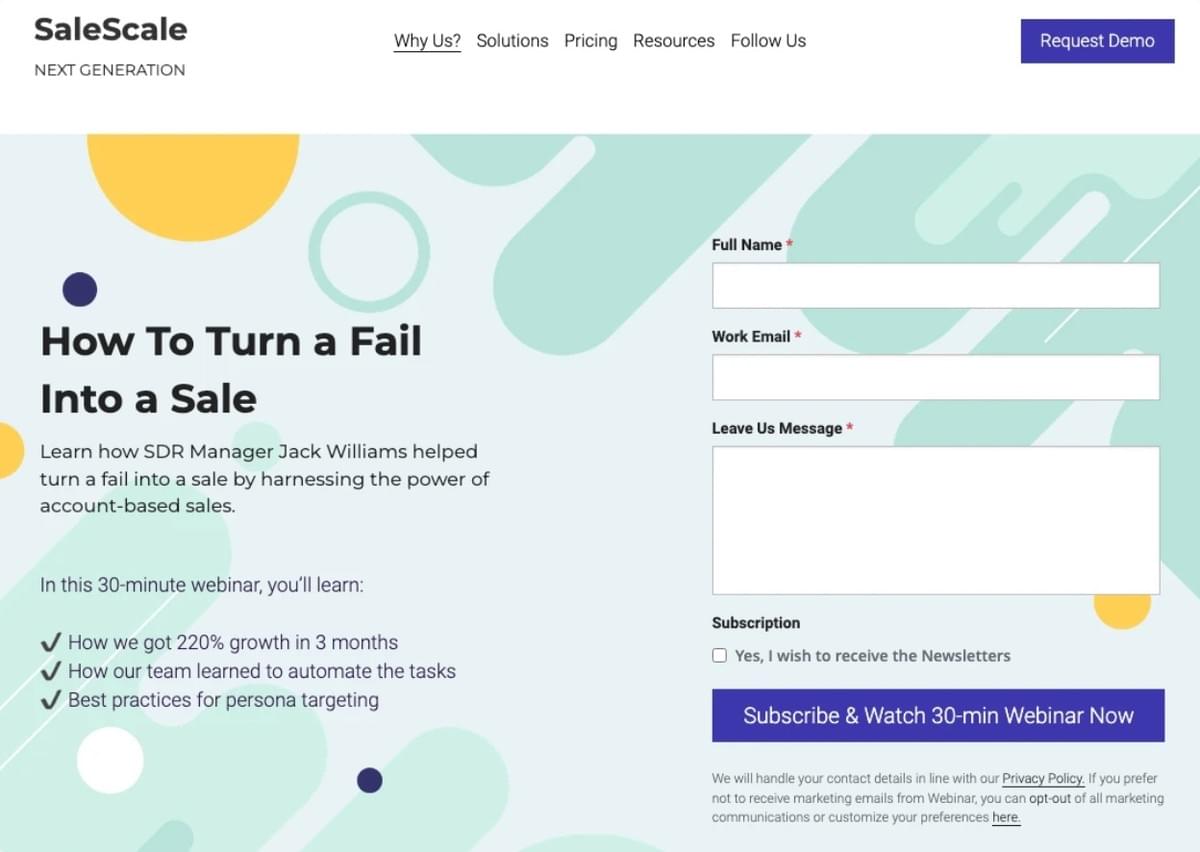Open the Why Us? menu item
Viewport: 1200px width, 852px height.
click(x=427, y=41)
